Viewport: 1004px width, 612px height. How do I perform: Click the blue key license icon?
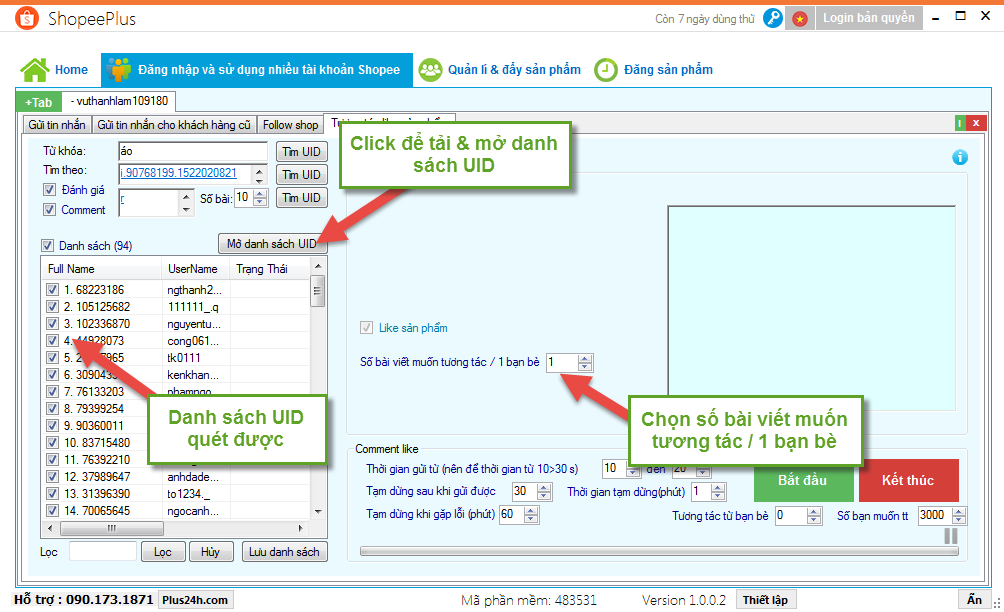coord(772,18)
